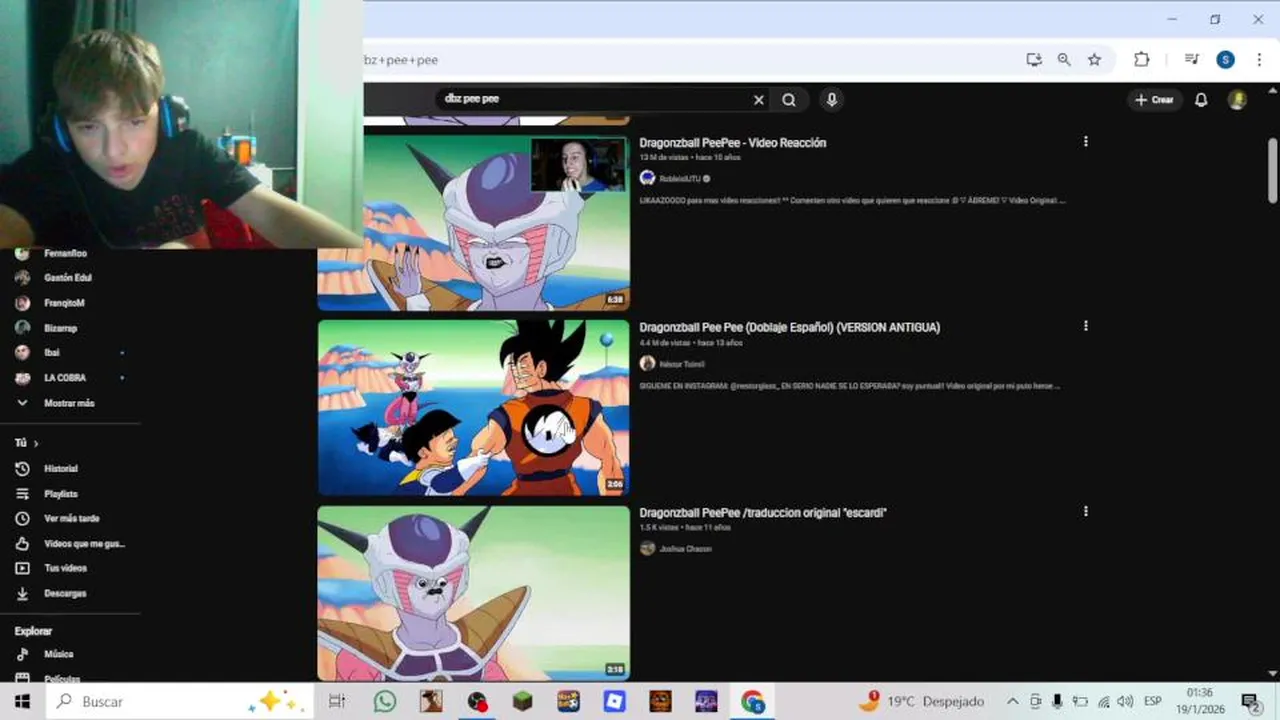The image size is (1280, 720).
Task: Open title Dragonzball PeePee /traduccion original
Action: click(763, 513)
